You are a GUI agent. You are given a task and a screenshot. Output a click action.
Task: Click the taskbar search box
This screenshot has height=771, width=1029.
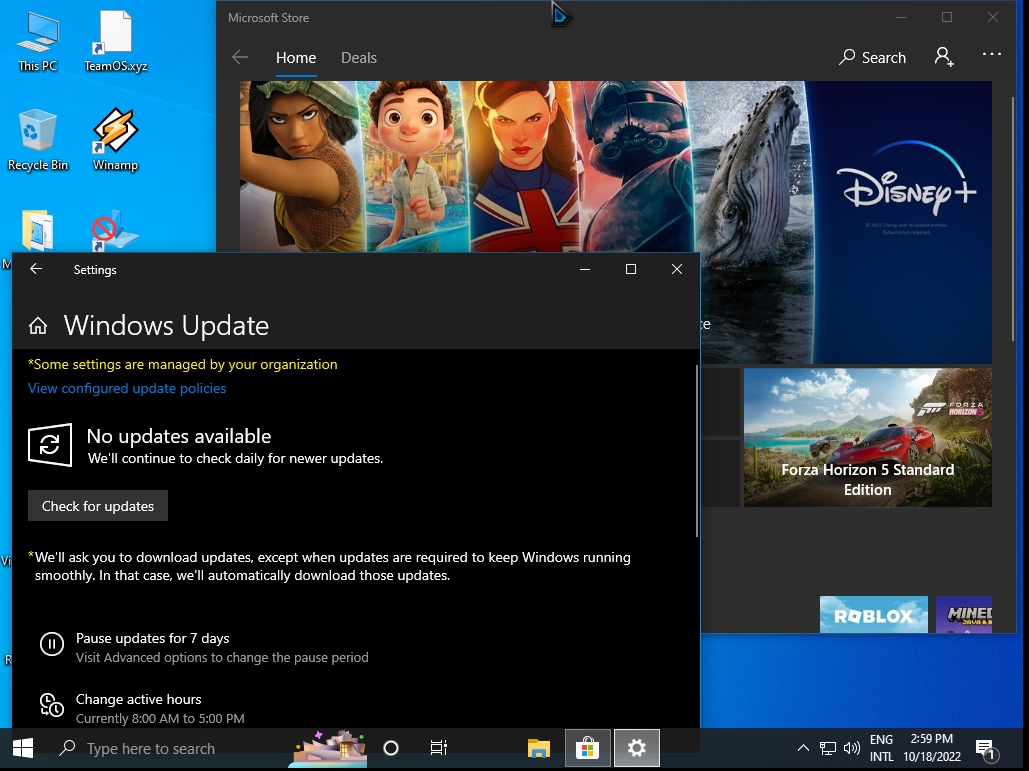pyautogui.click(x=150, y=748)
